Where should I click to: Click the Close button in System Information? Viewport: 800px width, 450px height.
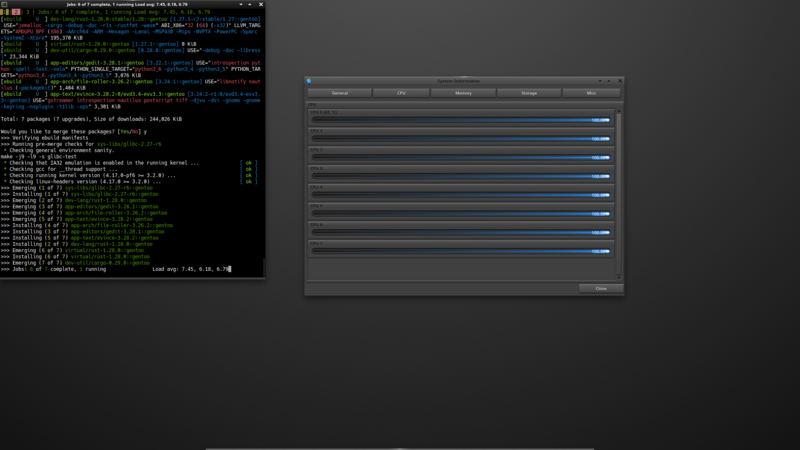pos(601,288)
